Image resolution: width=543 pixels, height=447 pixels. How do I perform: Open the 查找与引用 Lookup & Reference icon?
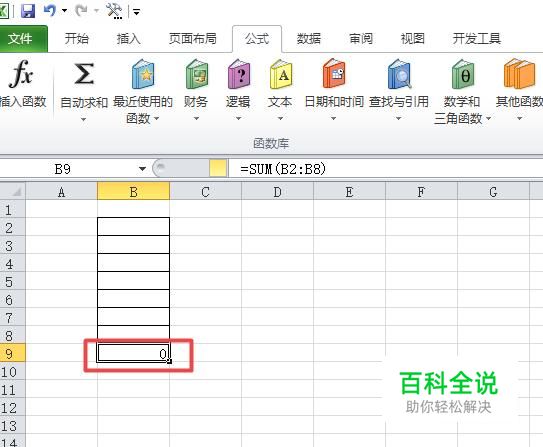(x=399, y=74)
